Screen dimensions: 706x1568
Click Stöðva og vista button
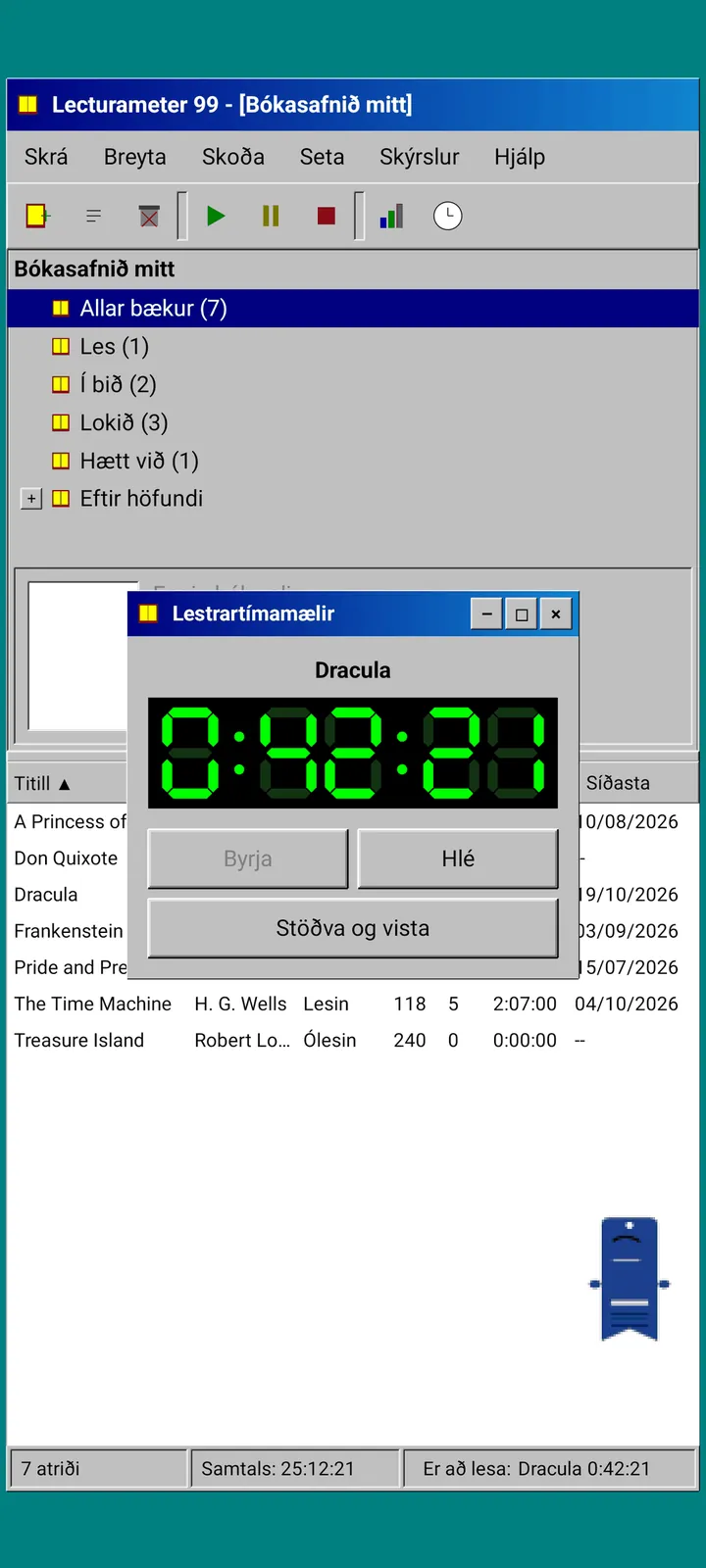click(353, 928)
